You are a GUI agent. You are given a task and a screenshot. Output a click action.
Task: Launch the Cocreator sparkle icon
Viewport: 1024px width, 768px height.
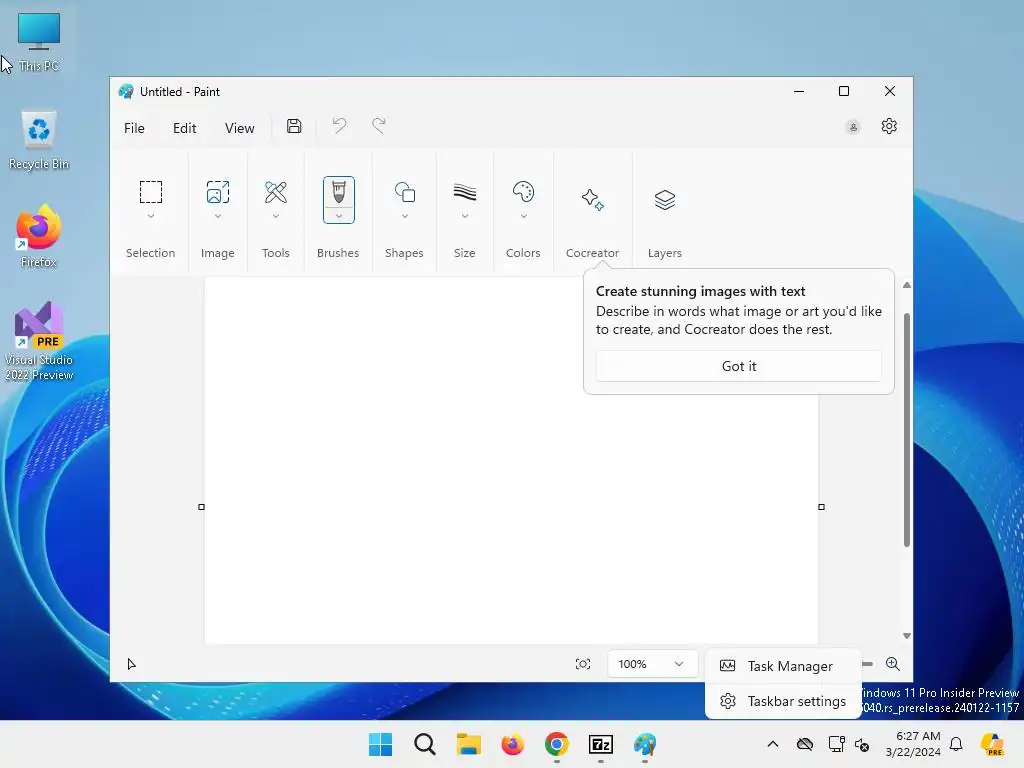[592, 199]
